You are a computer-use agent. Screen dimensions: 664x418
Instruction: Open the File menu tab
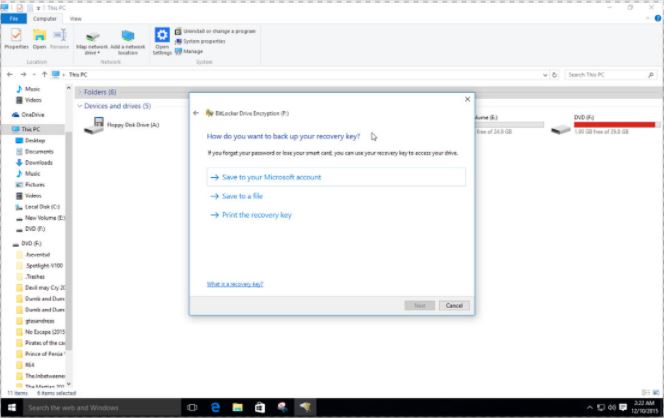tap(14, 19)
